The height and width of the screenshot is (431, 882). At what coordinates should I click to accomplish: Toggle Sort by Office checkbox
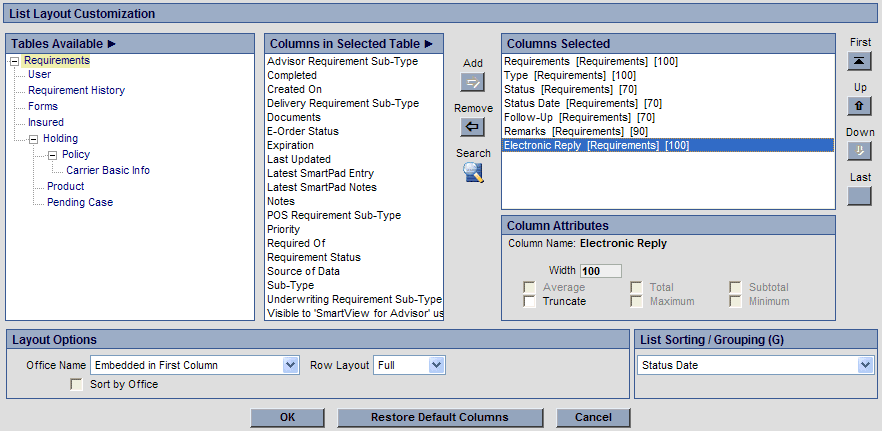point(77,384)
